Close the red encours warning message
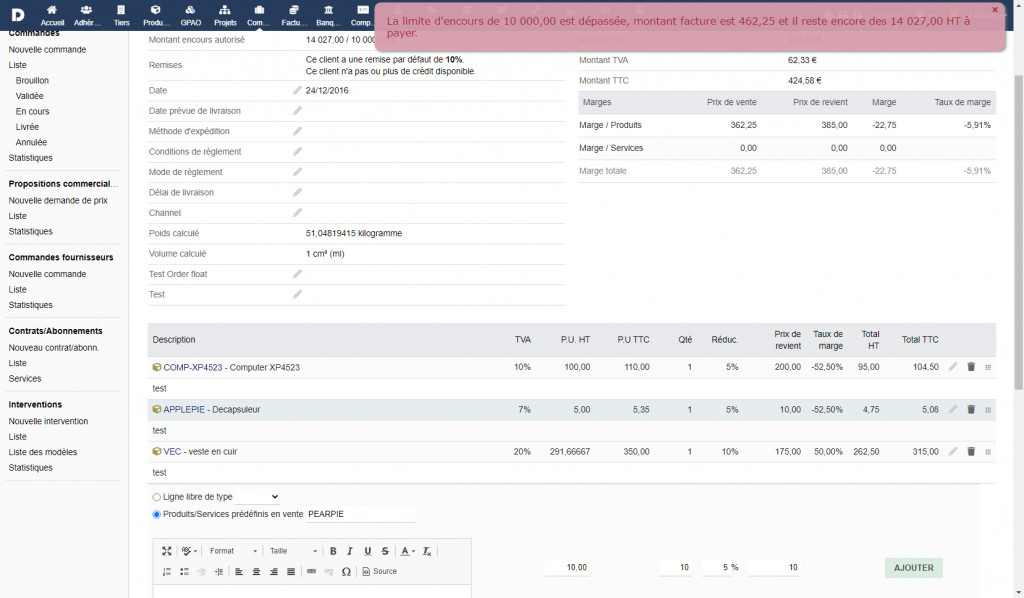 click(994, 9)
